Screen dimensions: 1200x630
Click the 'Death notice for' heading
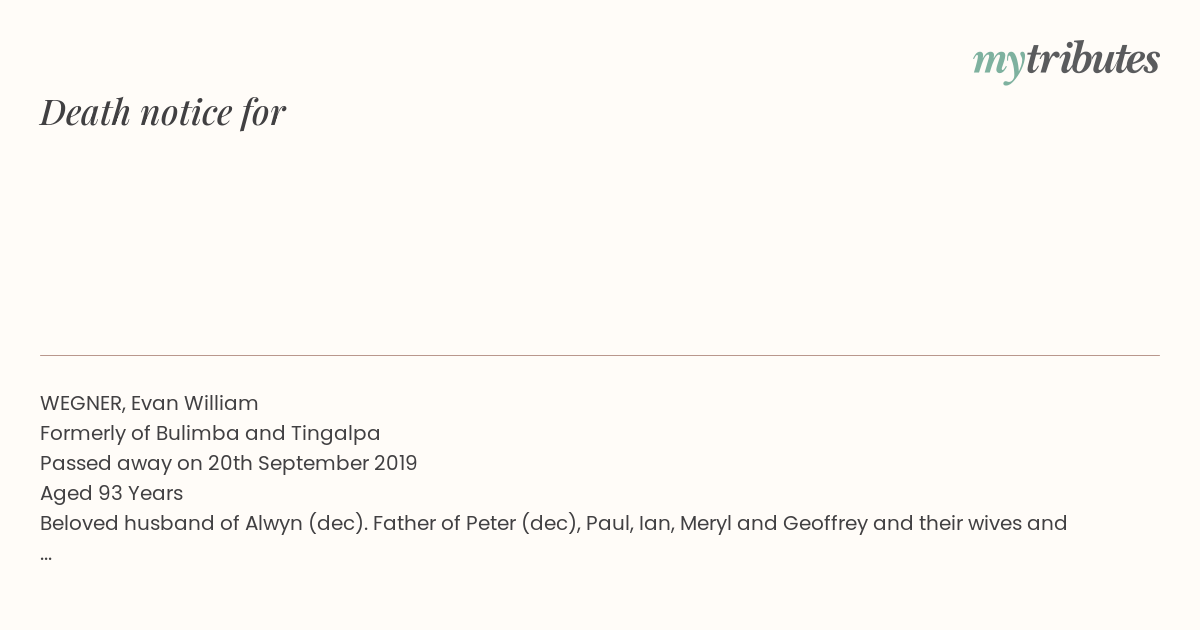pyautogui.click(x=163, y=112)
